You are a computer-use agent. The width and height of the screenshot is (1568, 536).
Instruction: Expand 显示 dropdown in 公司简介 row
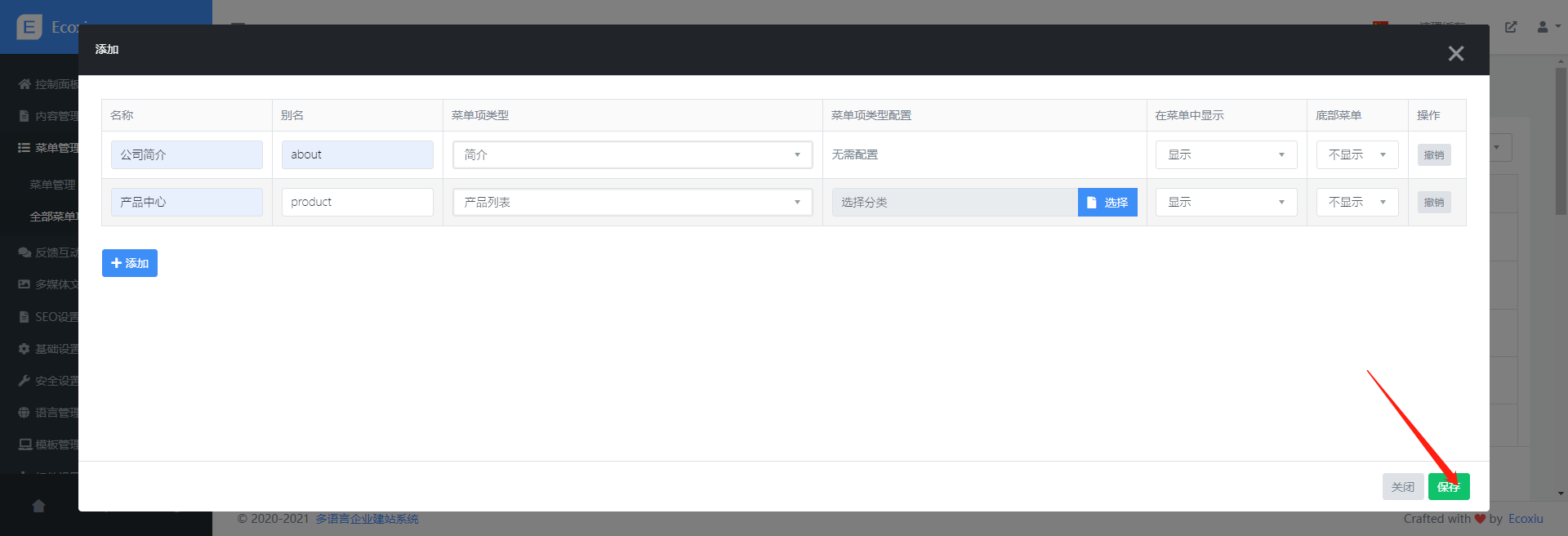point(1226,155)
